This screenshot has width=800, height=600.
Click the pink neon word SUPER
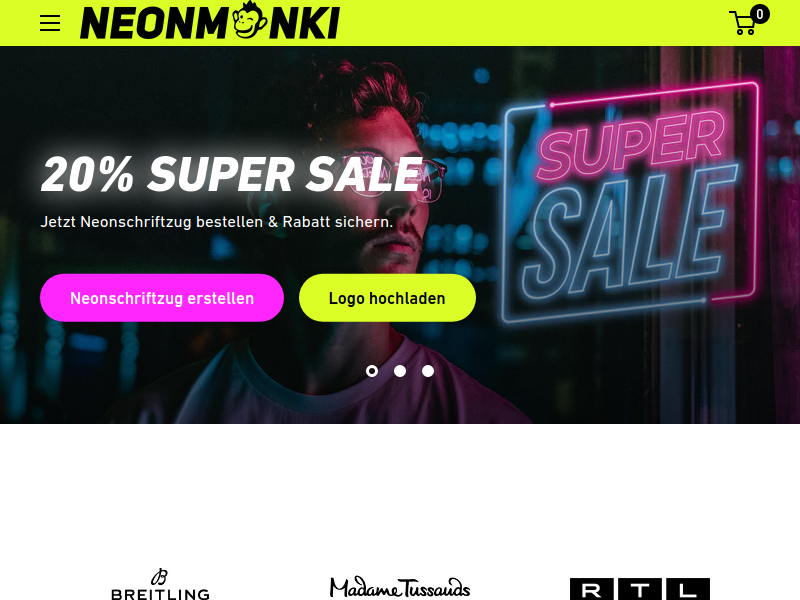point(631,144)
